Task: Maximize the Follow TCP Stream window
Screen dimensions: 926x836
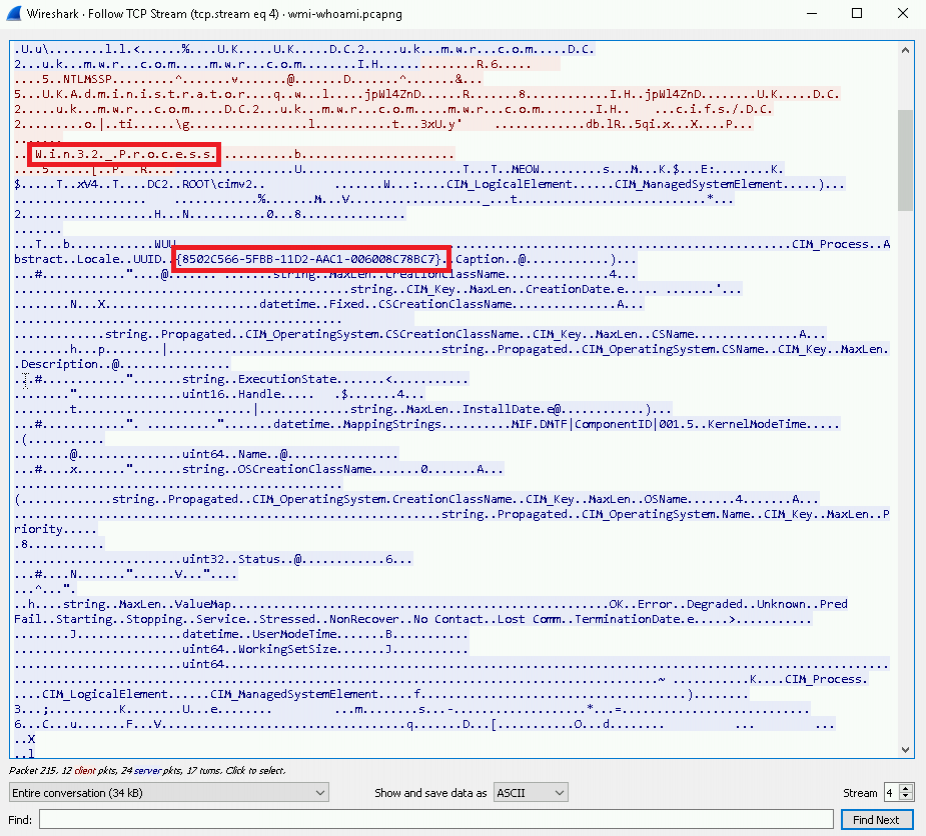Action: click(x=857, y=13)
